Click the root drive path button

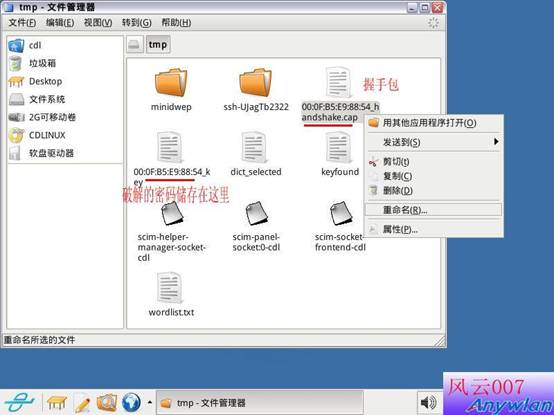click(x=135, y=45)
